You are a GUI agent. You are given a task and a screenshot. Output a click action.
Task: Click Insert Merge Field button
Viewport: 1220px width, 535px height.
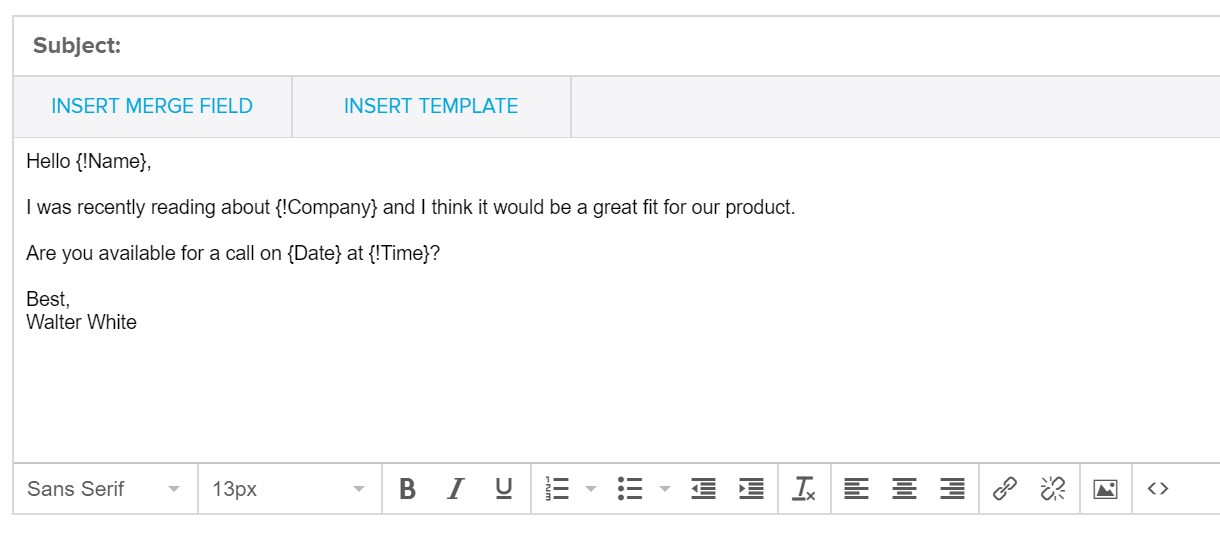pos(152,106)
